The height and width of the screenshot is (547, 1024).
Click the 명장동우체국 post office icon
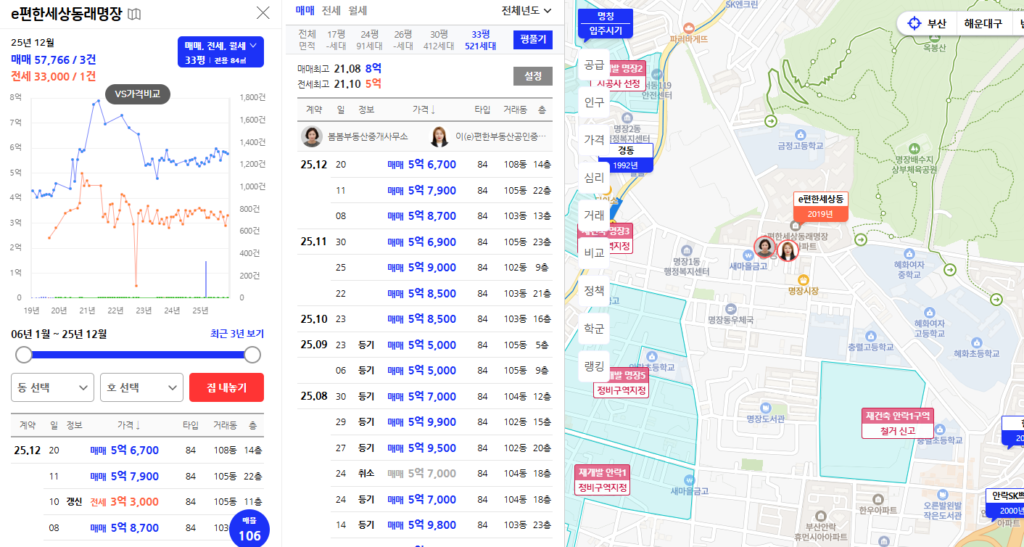[731, 311]
